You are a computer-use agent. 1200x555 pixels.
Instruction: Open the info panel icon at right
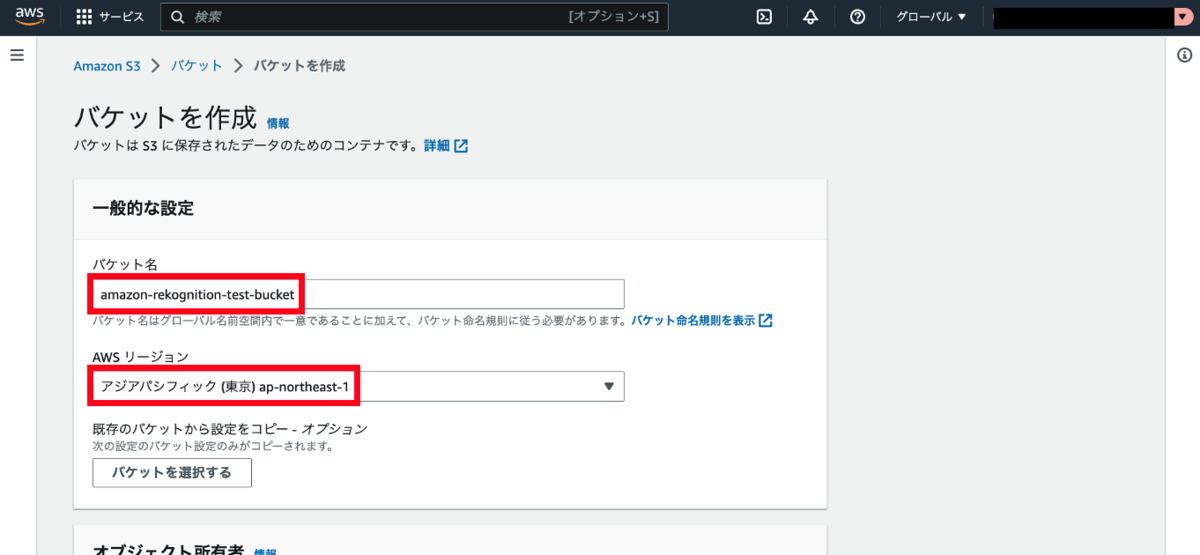pos(1183,55)
